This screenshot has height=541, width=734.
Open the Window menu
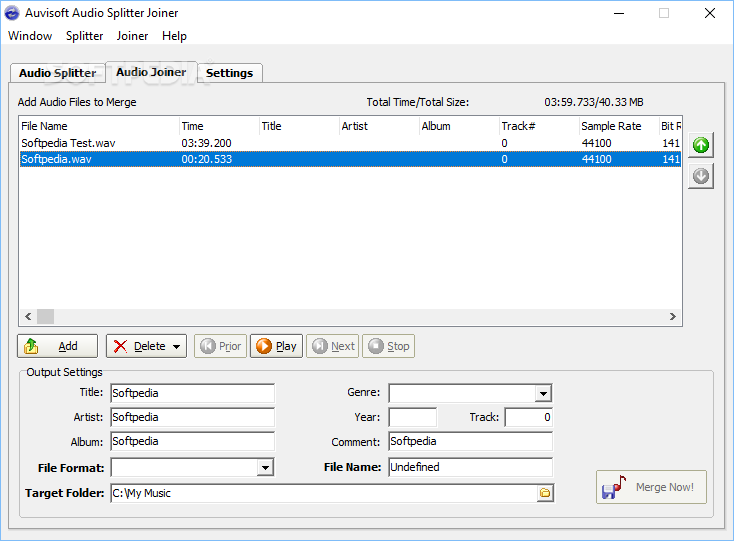coord(30,36)
